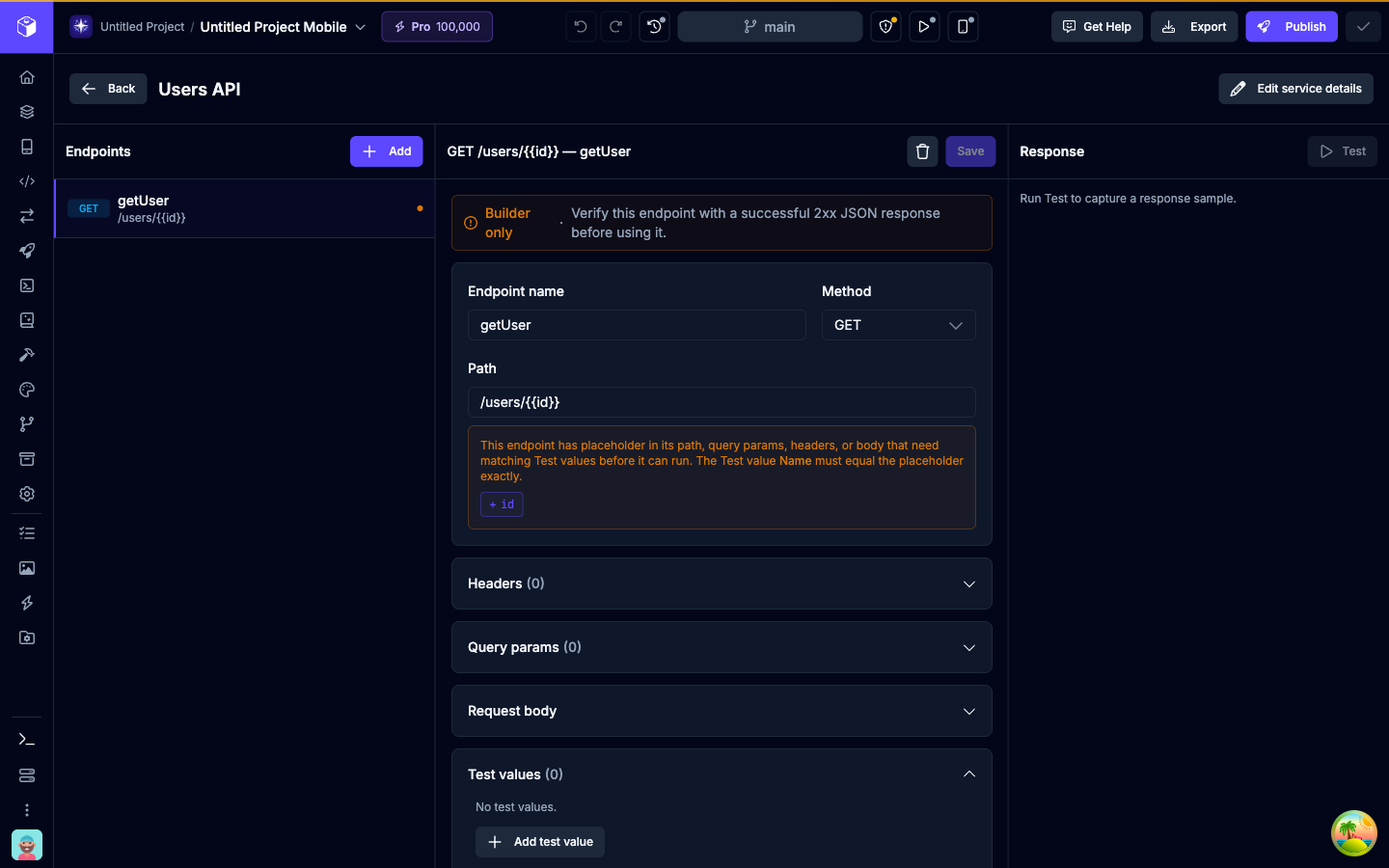Click the checkmark icon beside Publish
1389x868 pixels.
point(1363,27)
